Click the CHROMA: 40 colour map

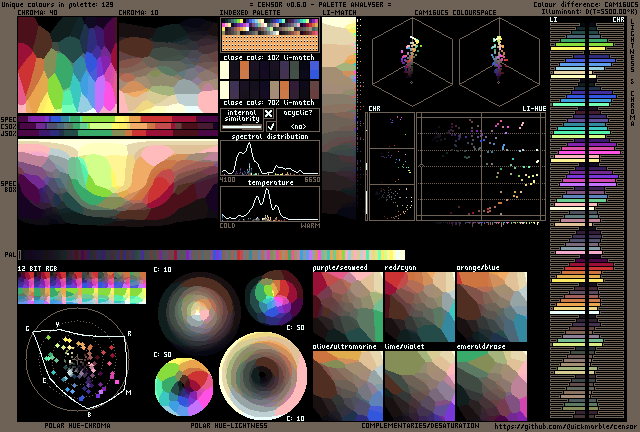67,65
